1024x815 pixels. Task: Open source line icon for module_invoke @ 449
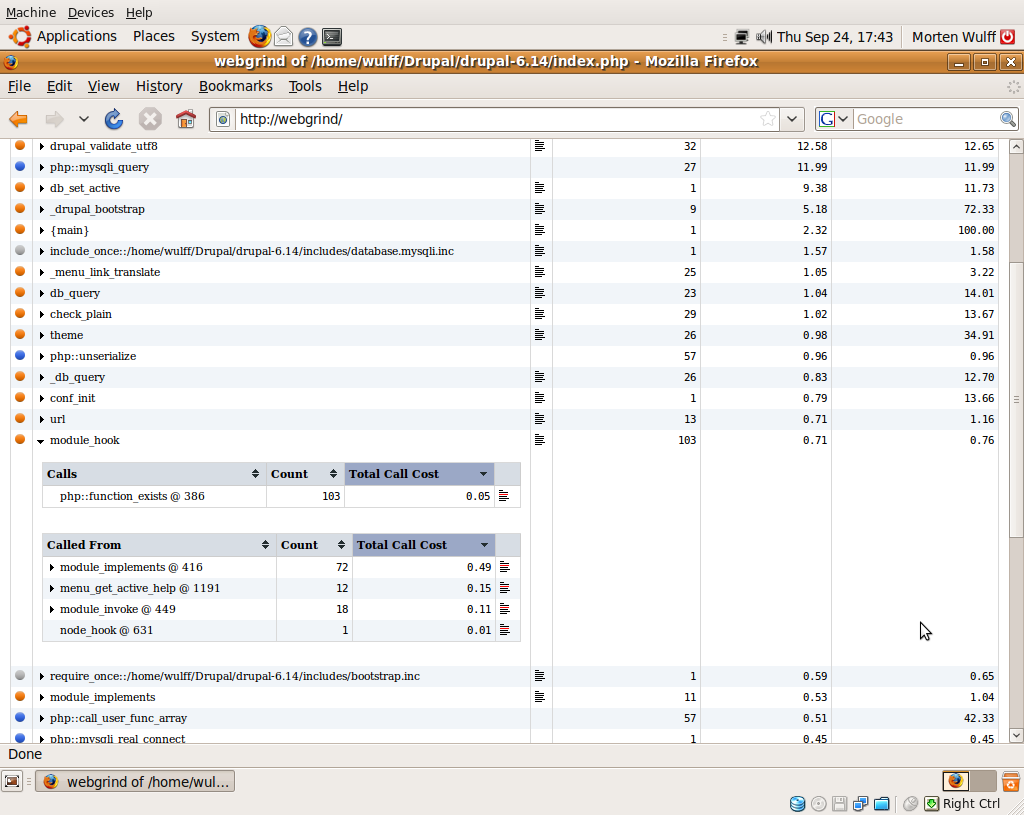tap(504, 609)
